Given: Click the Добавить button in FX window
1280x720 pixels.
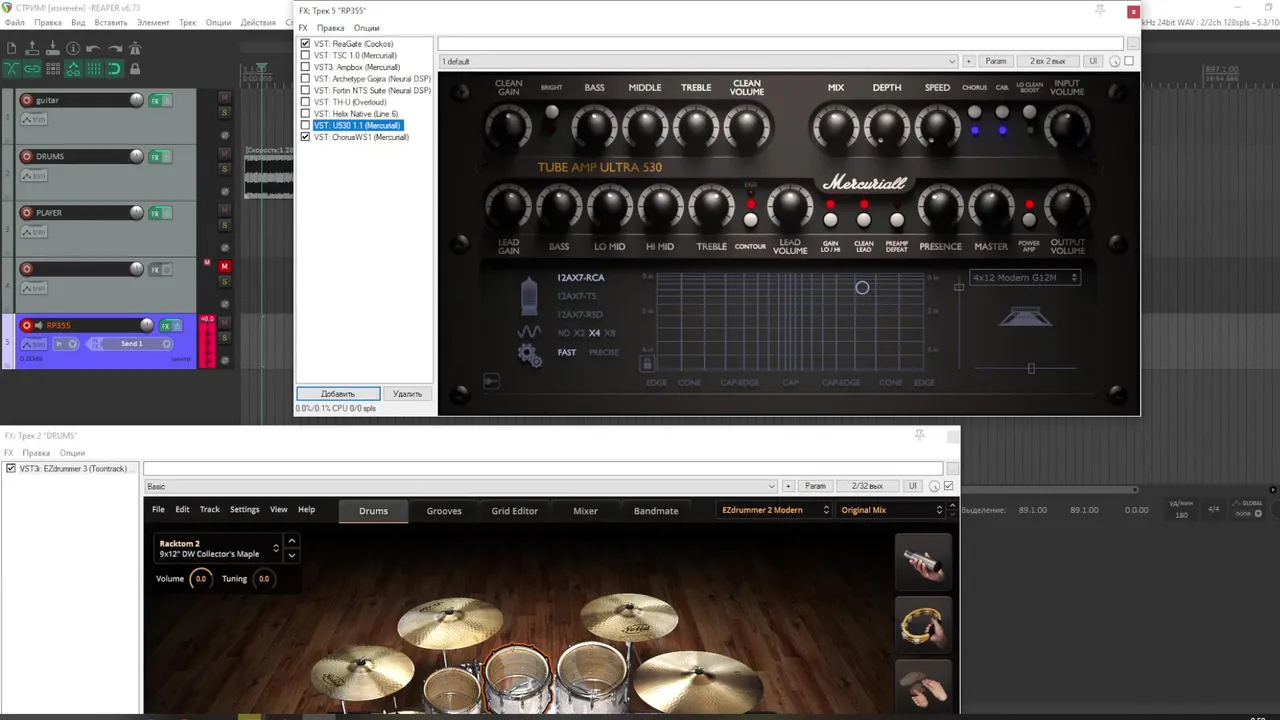Looking at the screenshot, I should [338, 394].
